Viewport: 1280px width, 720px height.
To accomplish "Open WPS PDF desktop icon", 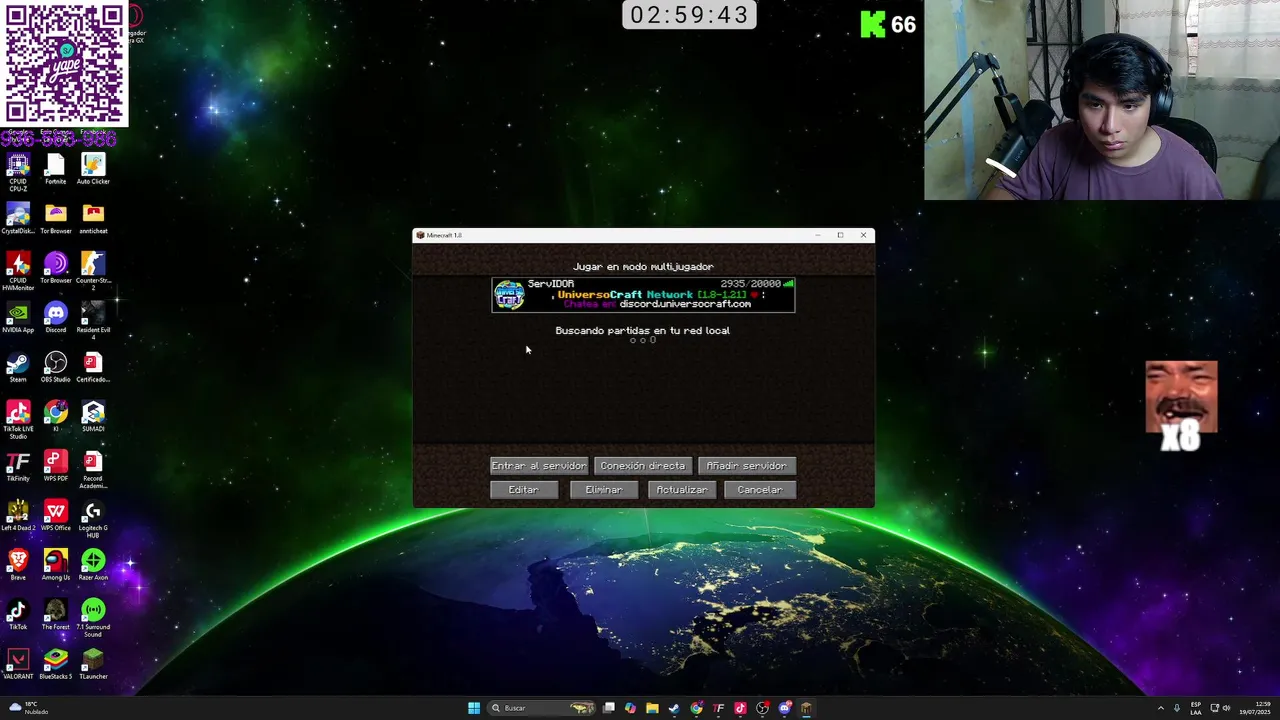I will click(56, 467).
